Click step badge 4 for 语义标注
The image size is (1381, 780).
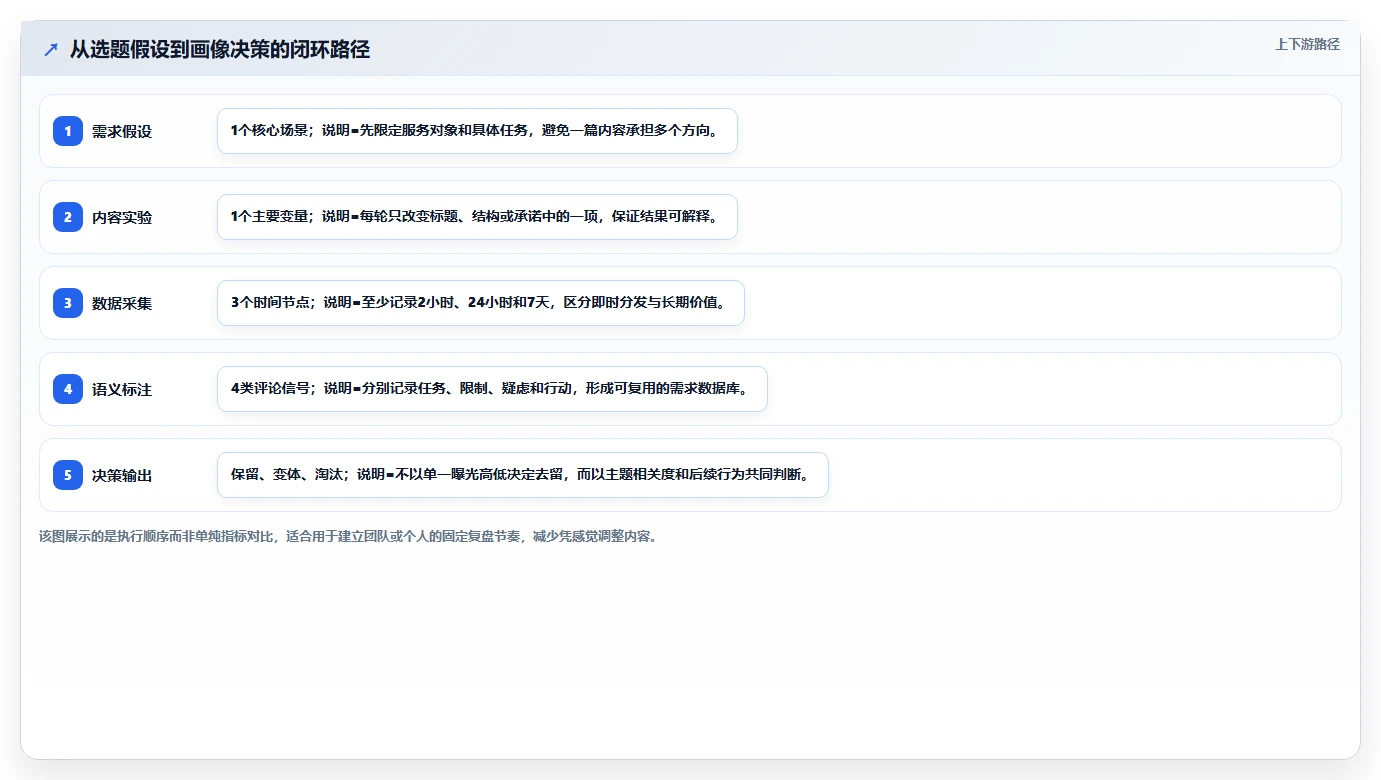(x=68, y=389)
